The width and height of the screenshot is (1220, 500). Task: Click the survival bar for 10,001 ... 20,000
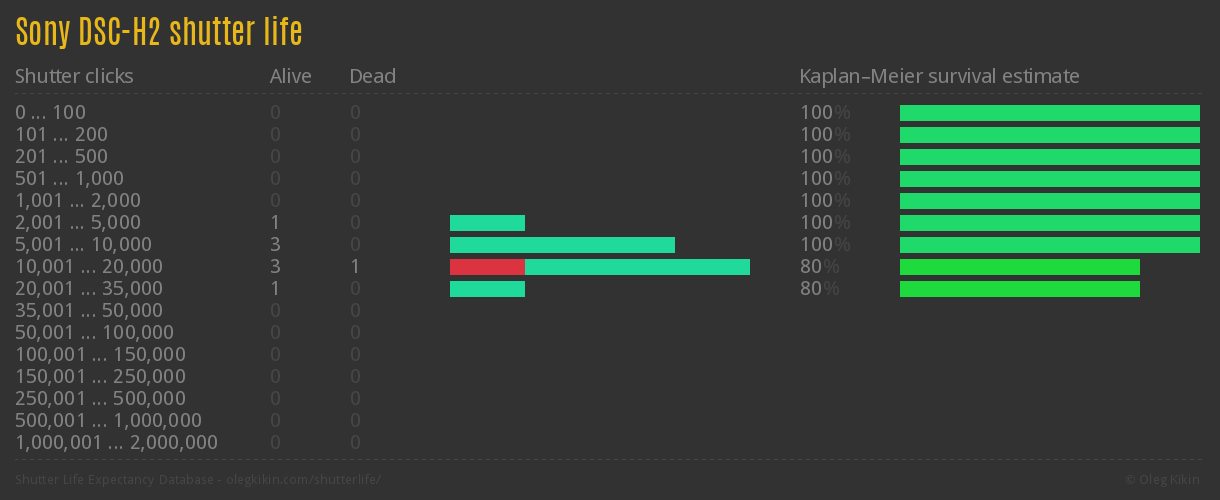click(1019, 267)
